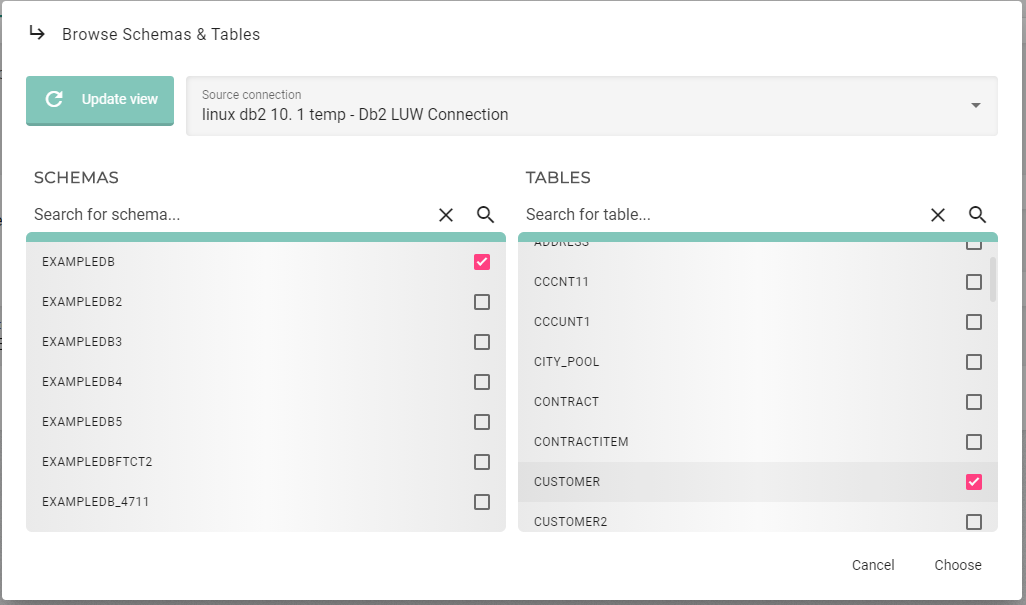1026x605 pixels.
Task: Click Cancel to dismiss the dialog
Action: pyautogui.click(x=872, y=565)
